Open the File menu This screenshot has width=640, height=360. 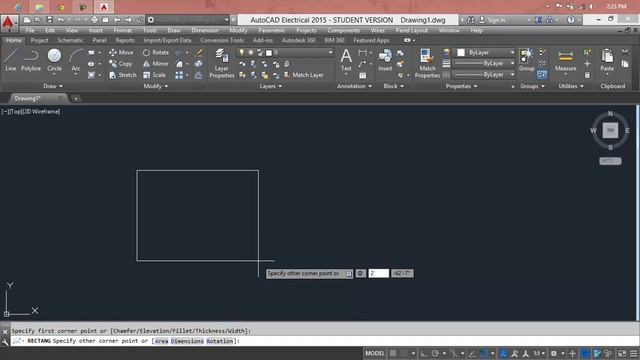coord(30,31)
